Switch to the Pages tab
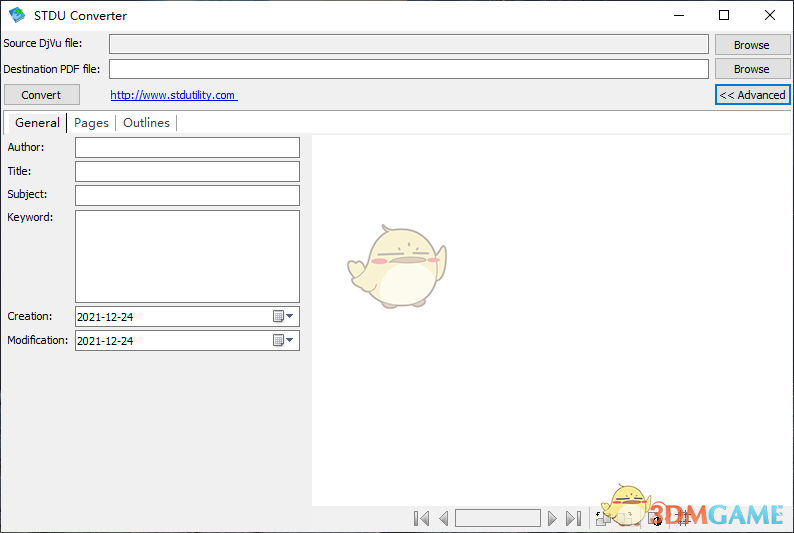 pos(91,122)
